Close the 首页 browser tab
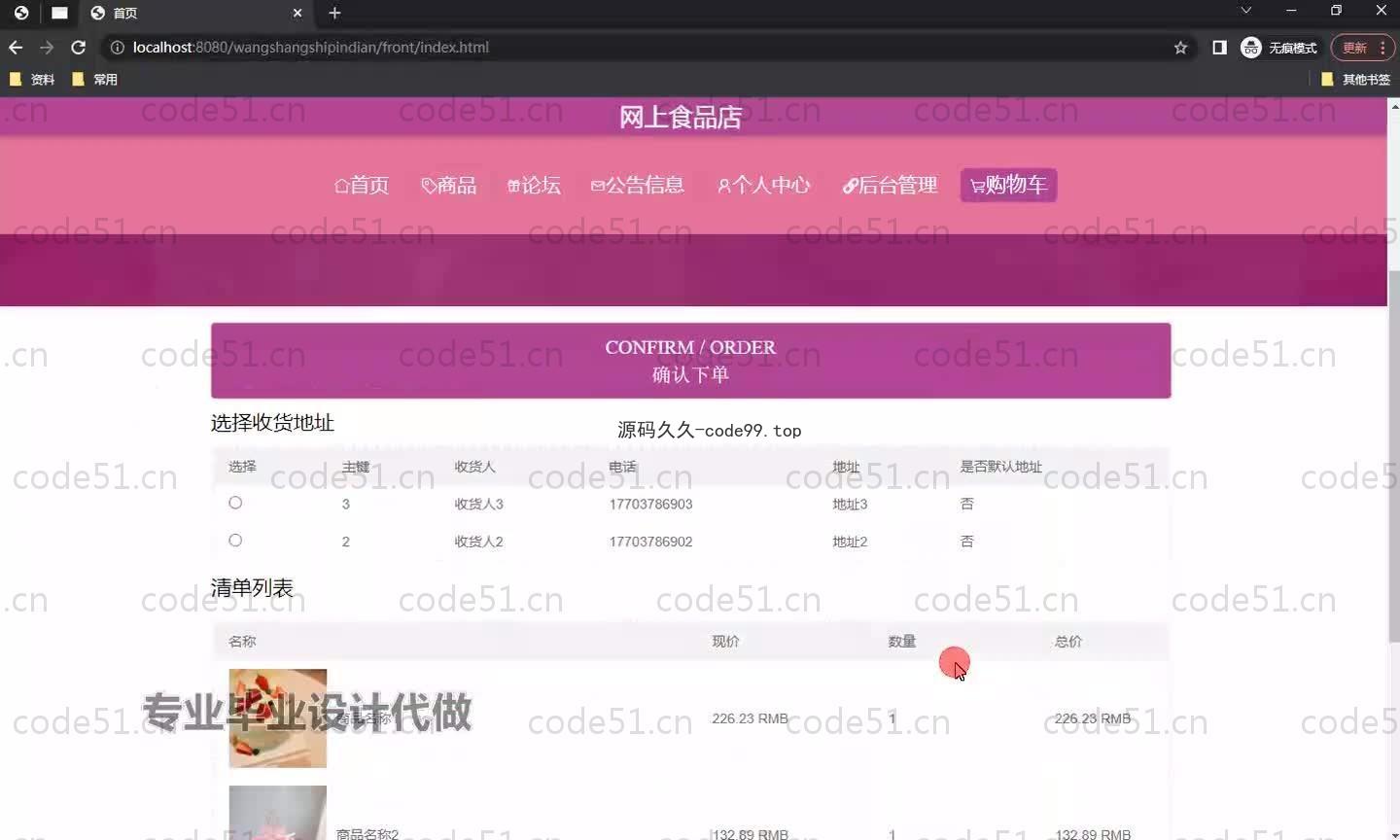 coord(297,13)
